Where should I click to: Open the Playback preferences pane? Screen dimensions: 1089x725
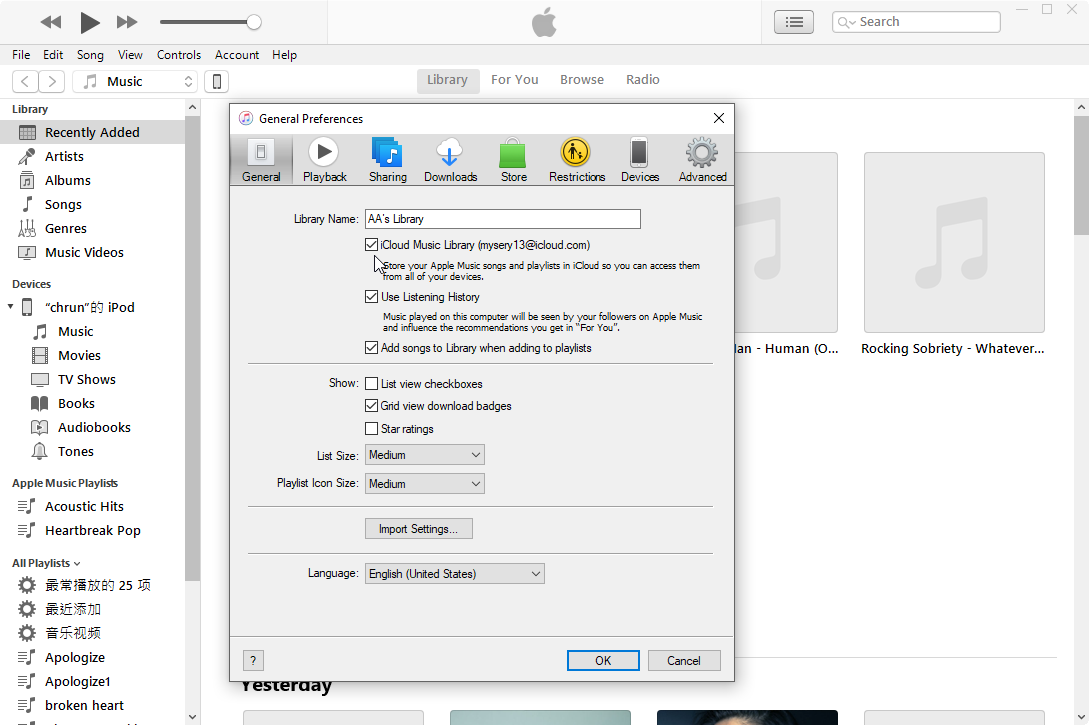(324, 160)
